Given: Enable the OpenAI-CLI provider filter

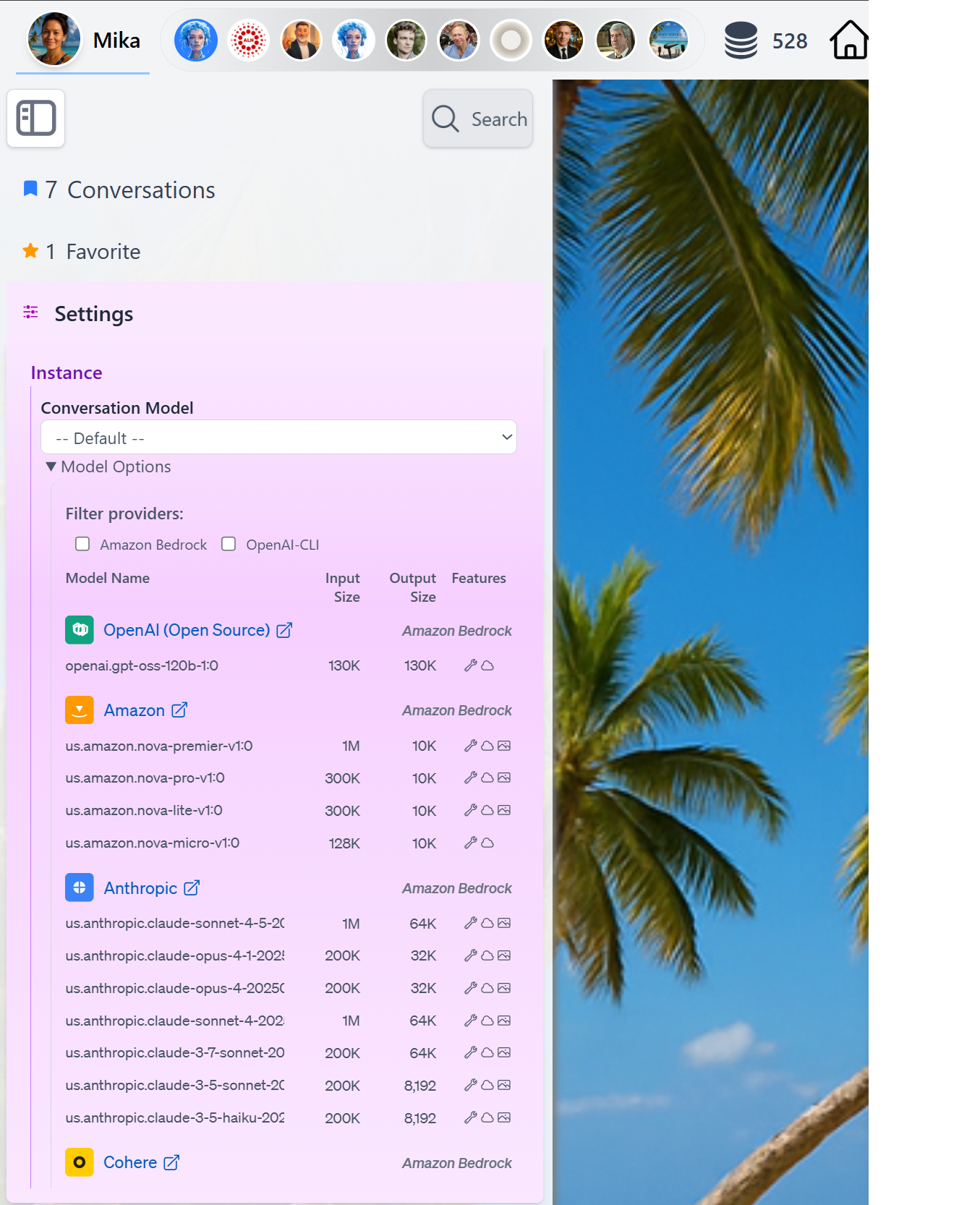Looking at the screenshot, I should 229,544.
